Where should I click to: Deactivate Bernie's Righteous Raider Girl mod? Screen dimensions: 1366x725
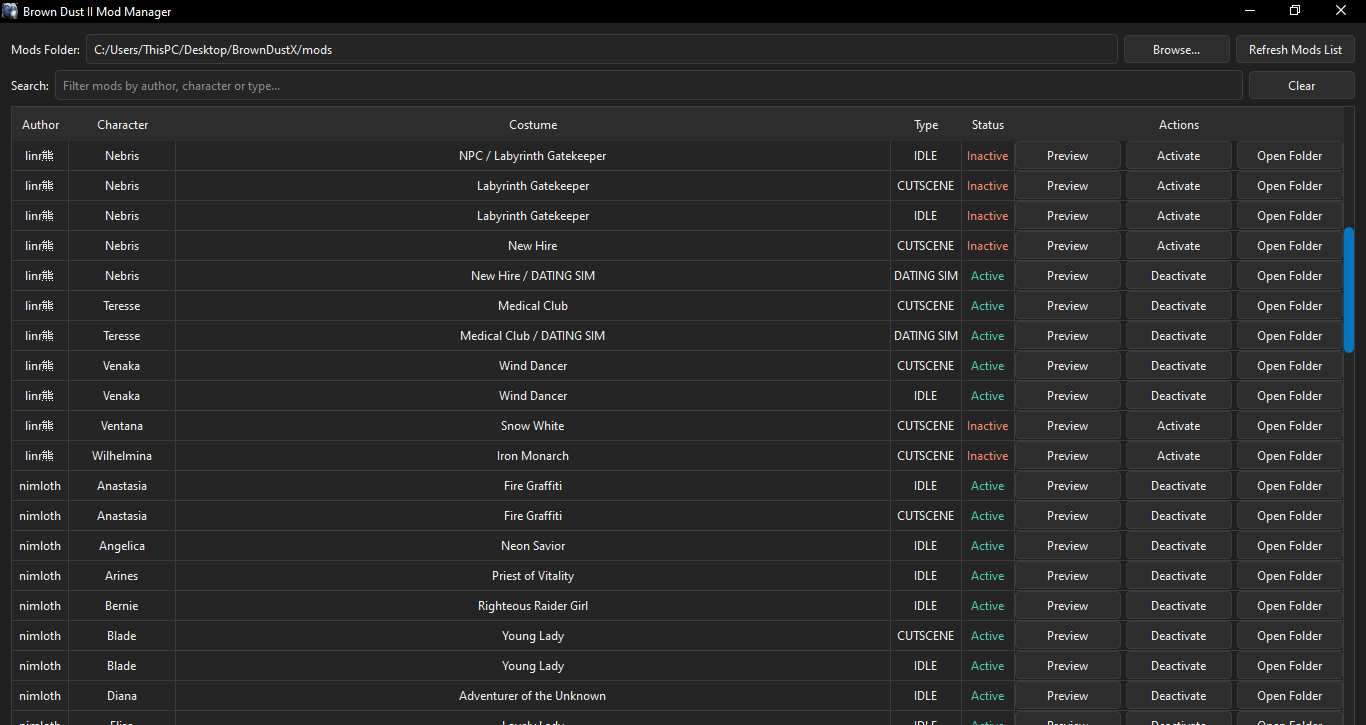(1178, 605)
